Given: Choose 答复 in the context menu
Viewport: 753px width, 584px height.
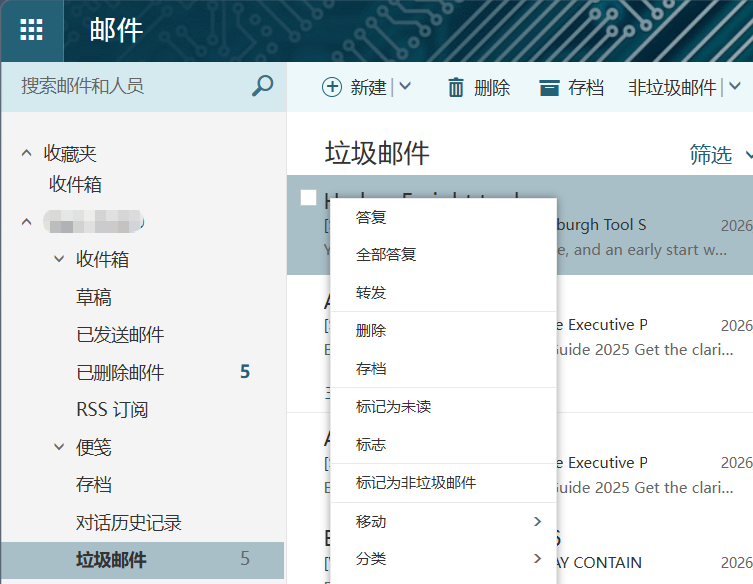Looking at the screenshot, I should coord(371,217).
